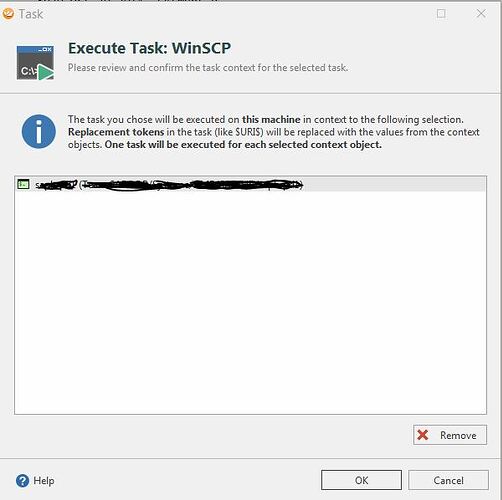Select the redacted connection entry in the list
Image resolution: width=502 pixels, height=500 pixels.
(x=251, y=184)
